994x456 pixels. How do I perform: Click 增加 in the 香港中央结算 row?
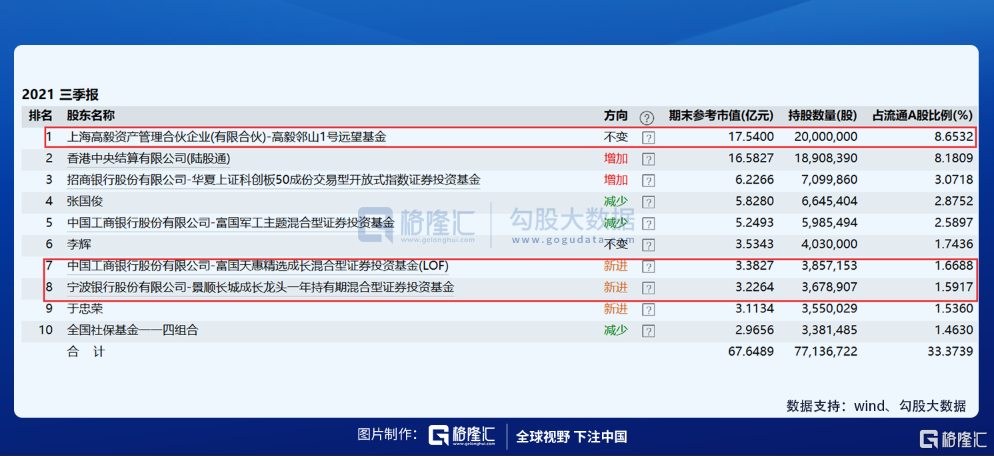[x=616, y=159]
